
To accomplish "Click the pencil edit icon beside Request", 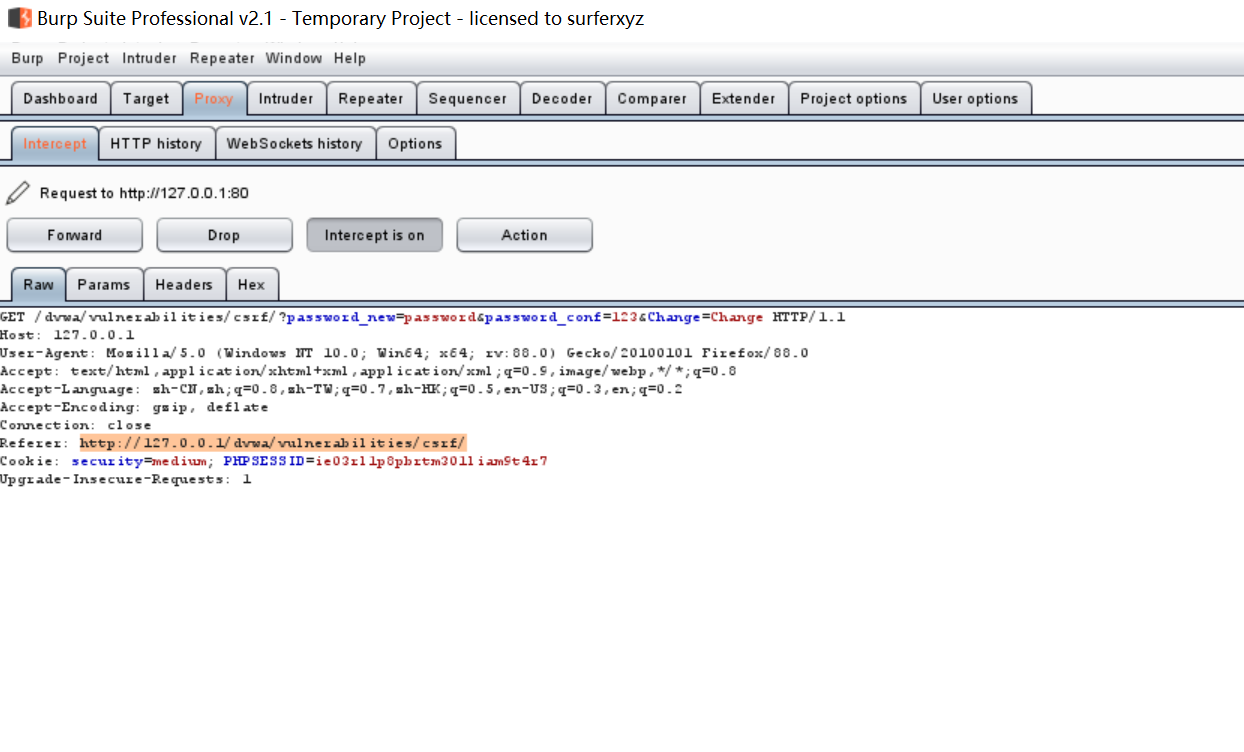I will coord(17,193).
